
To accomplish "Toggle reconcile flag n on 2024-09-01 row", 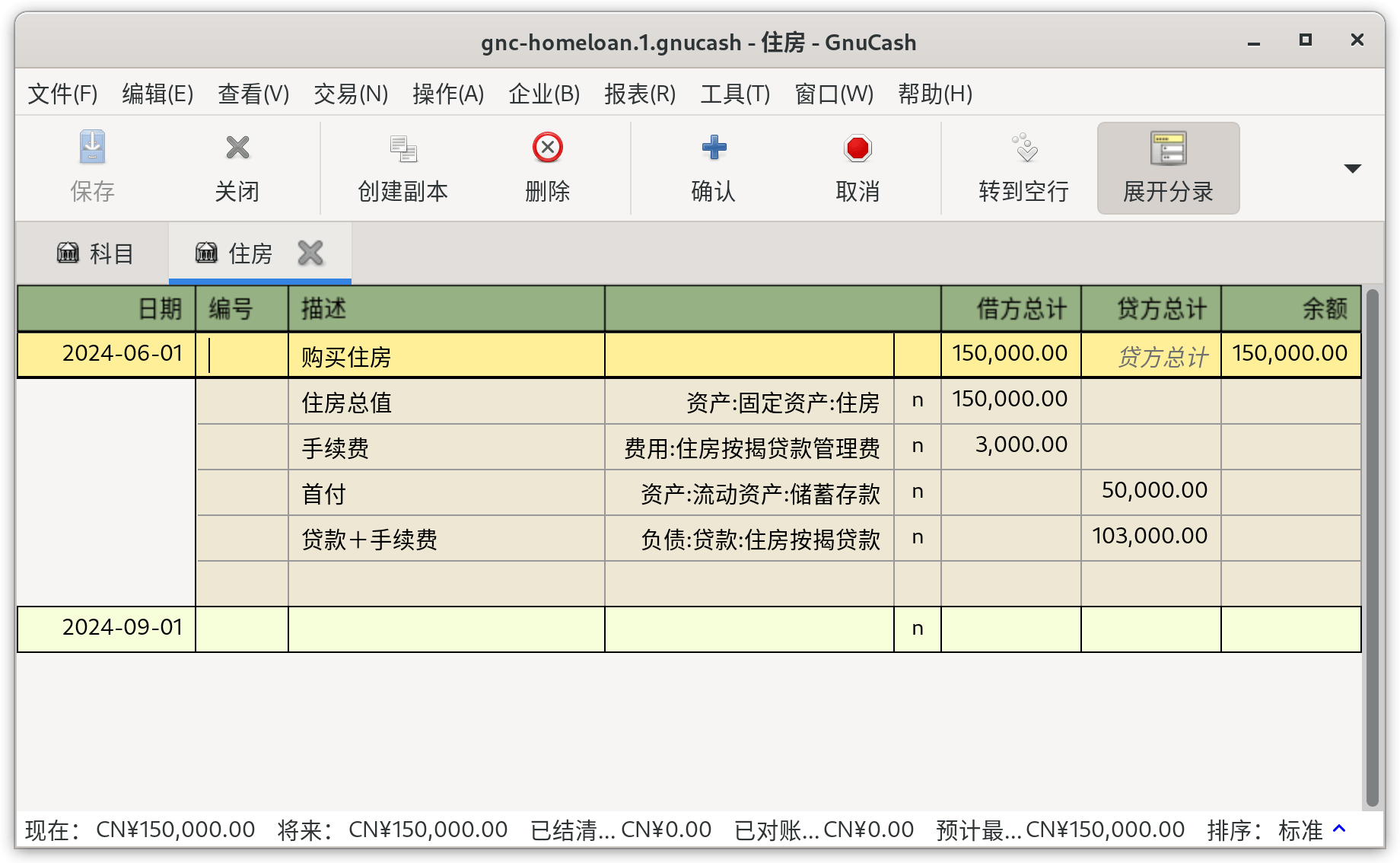I will pos(918,629).
